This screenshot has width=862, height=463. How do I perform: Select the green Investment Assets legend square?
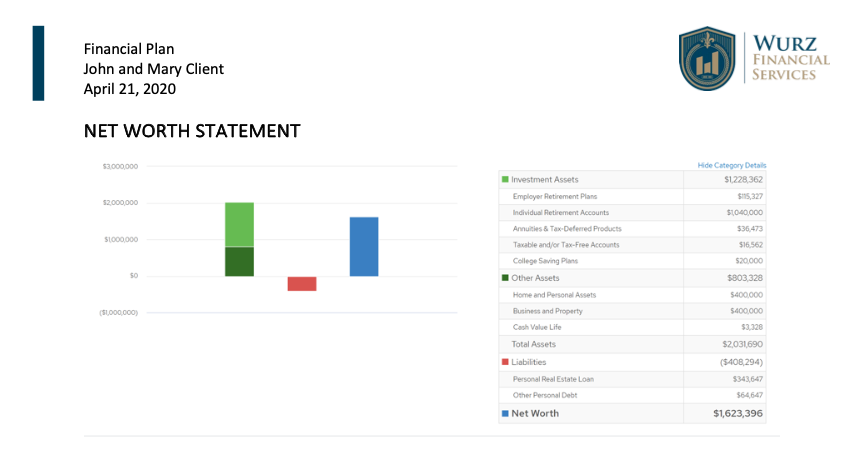click(x=505, y=180)
